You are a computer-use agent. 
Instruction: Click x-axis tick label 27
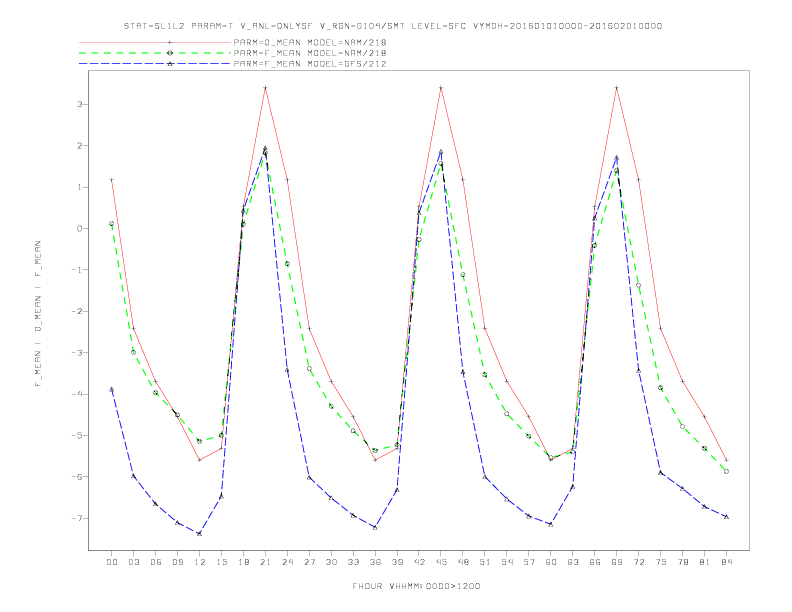click(309, 562)
